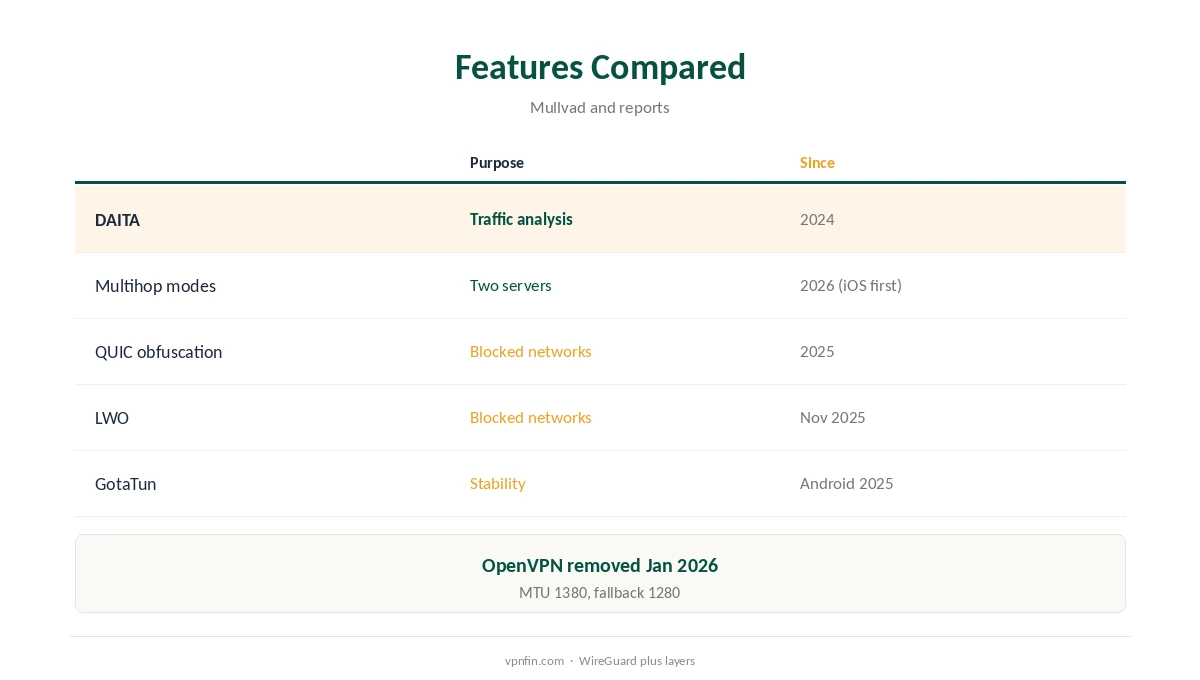This screenshot has width=1200, height=680.
Task: Open the vpnfin.com footer link
Action: (534, 661)
